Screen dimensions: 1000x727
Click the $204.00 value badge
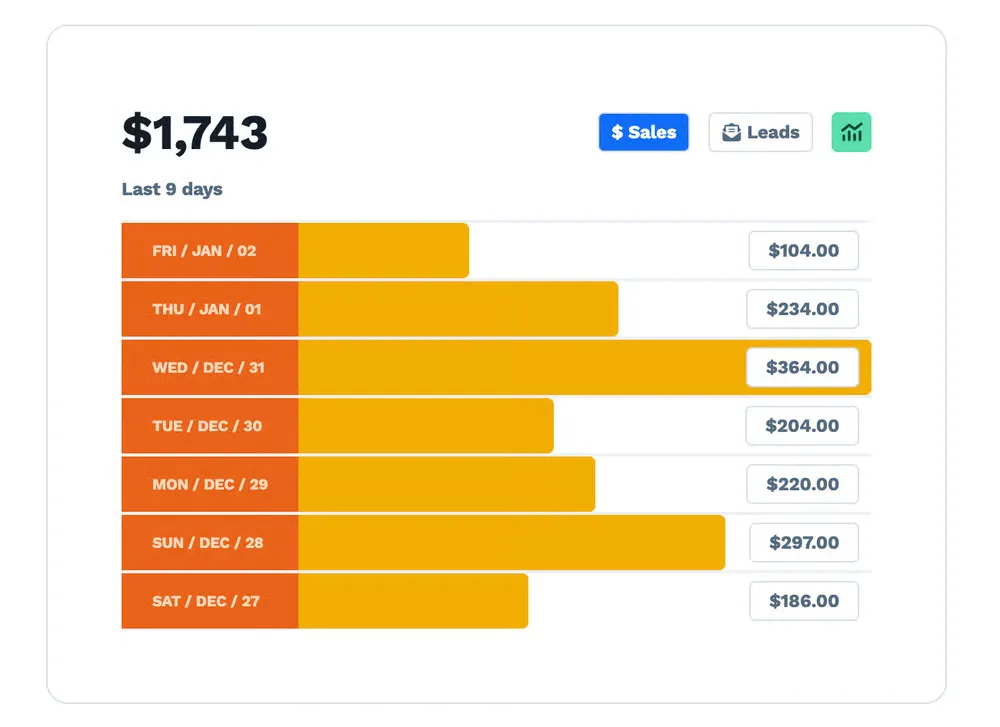802,426
